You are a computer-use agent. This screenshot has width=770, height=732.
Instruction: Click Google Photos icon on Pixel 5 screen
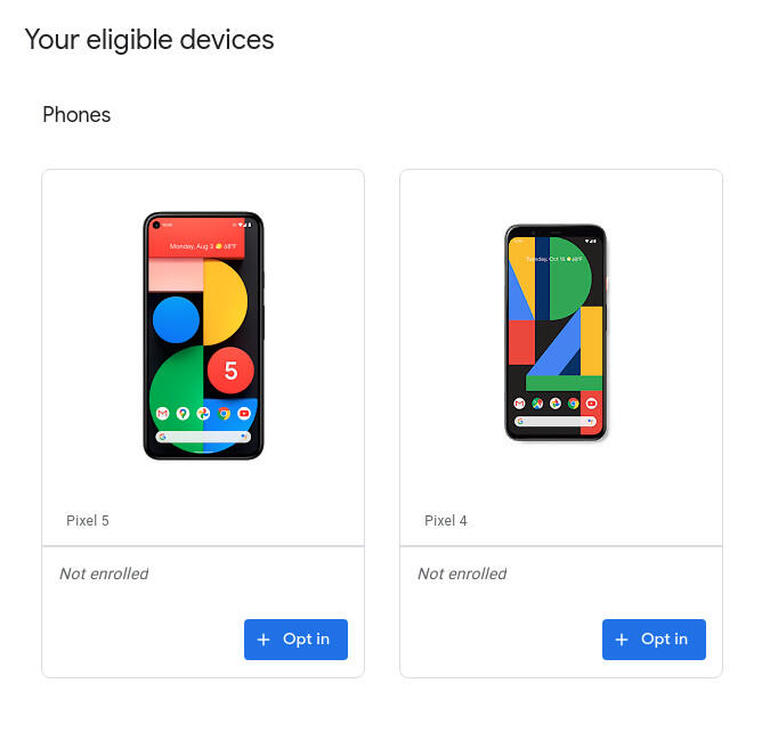pos(203,413)
